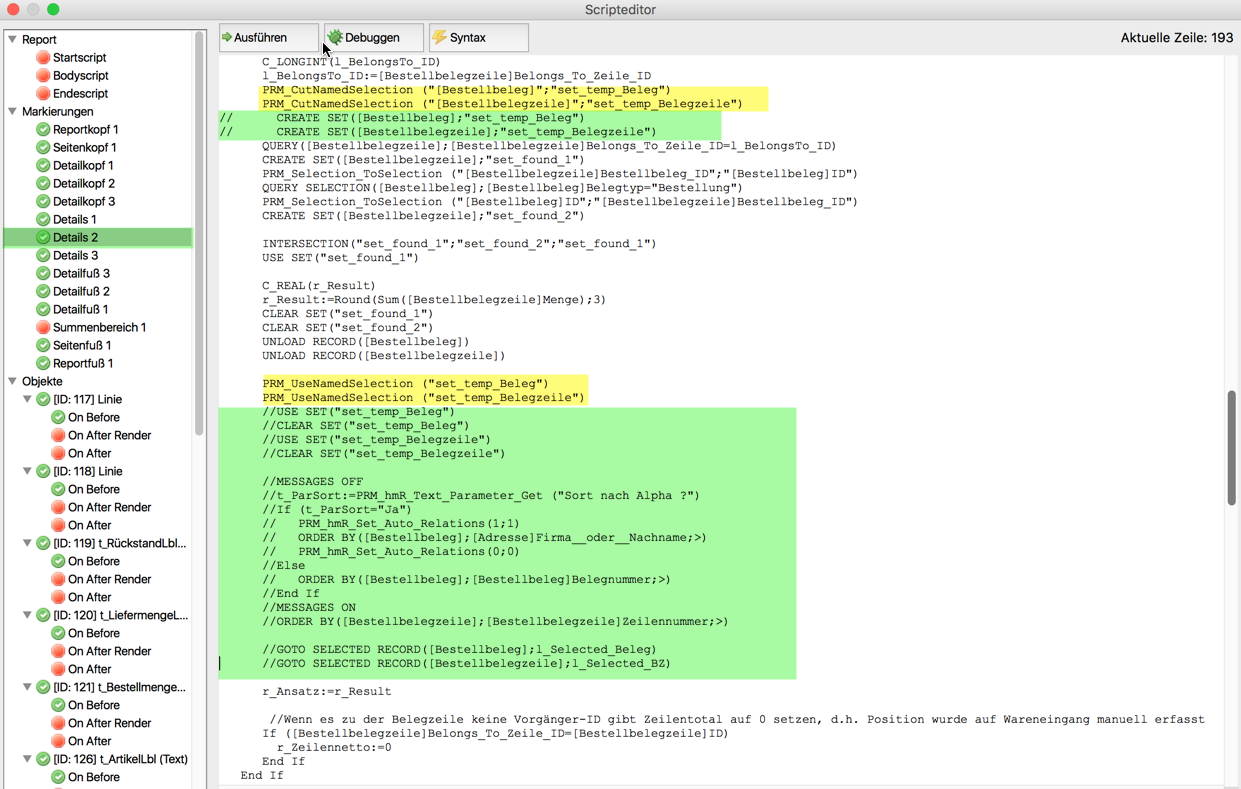Screen dimensions: 1241x789
Task: Click the green arrow Ausführen icon
Action: pyautogui.click(x=227, y=38)
